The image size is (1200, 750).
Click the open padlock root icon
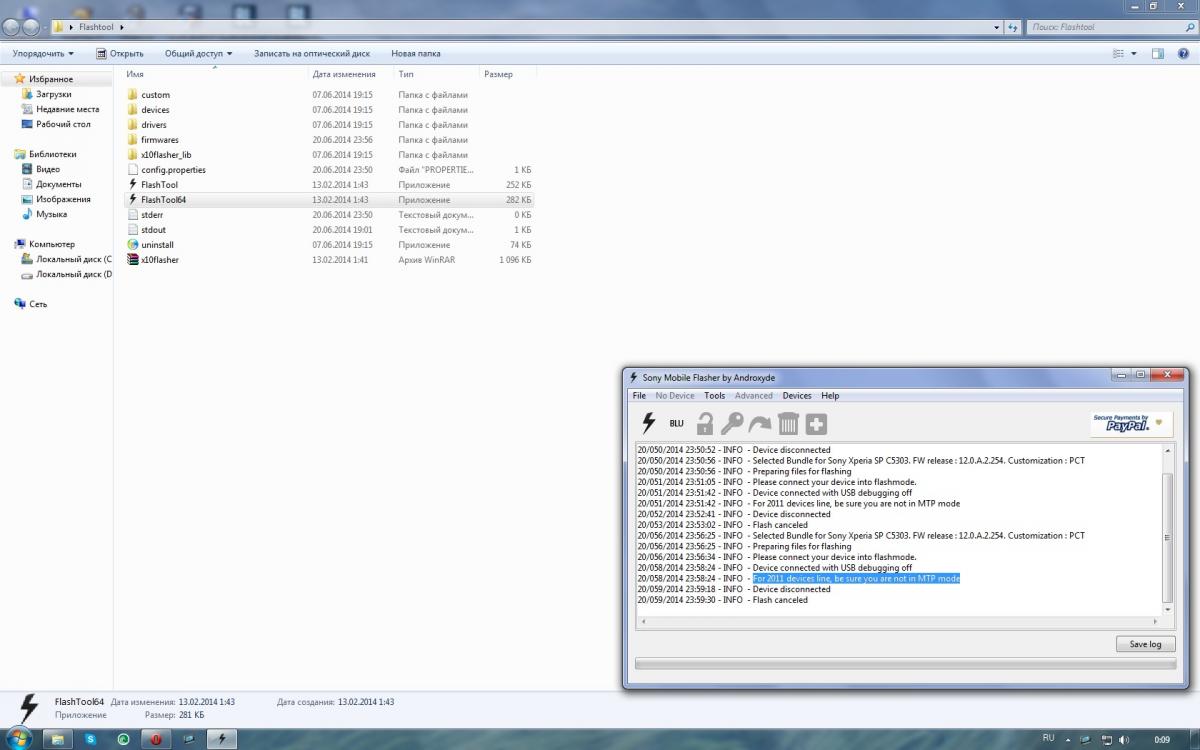click(706, 423)
